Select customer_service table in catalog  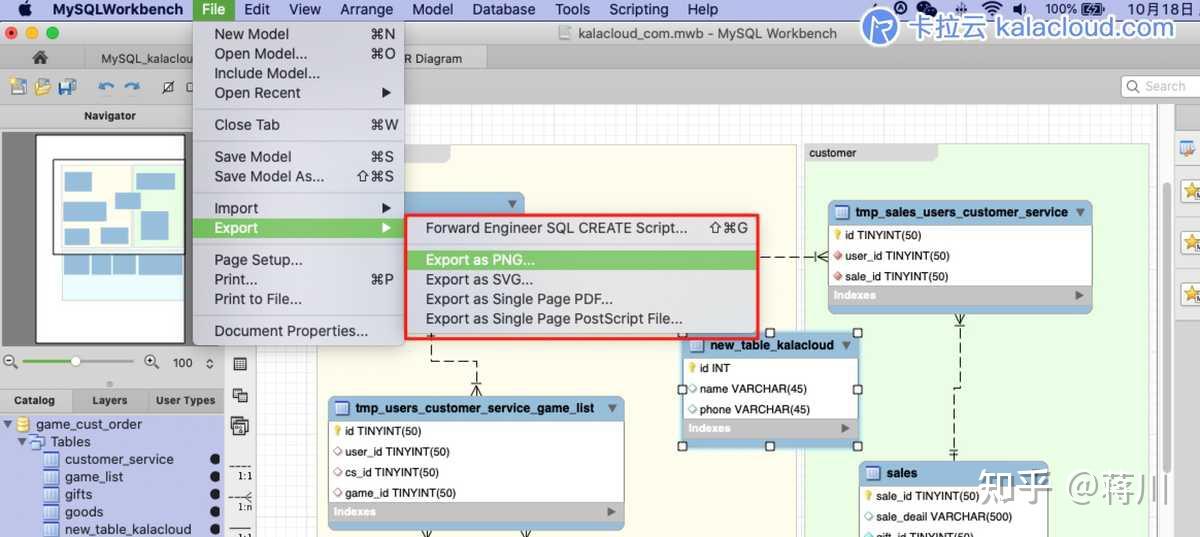[119, 460]
